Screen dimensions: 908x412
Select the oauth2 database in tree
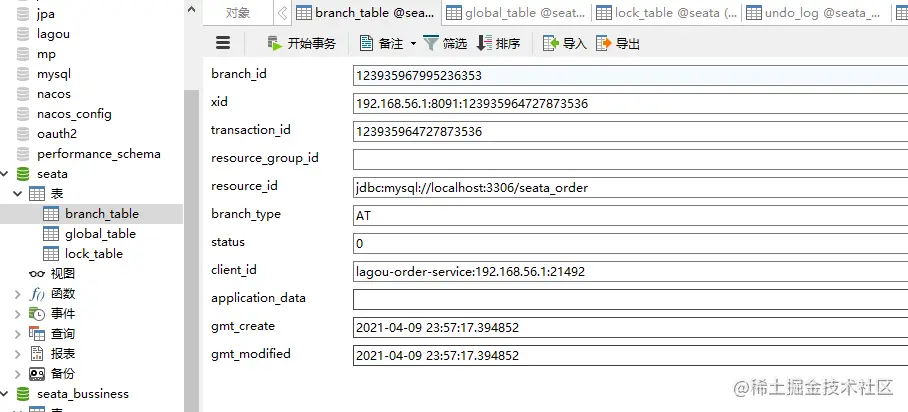click(x=57, y=134)
